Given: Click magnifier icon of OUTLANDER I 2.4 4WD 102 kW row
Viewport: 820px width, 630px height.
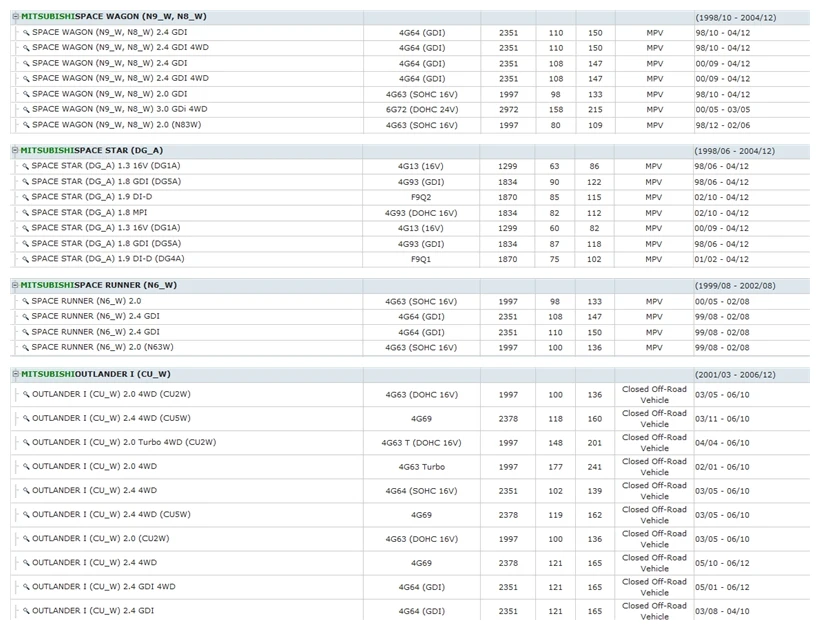Looking at the screenshot, I should click(x=26, y=491).
